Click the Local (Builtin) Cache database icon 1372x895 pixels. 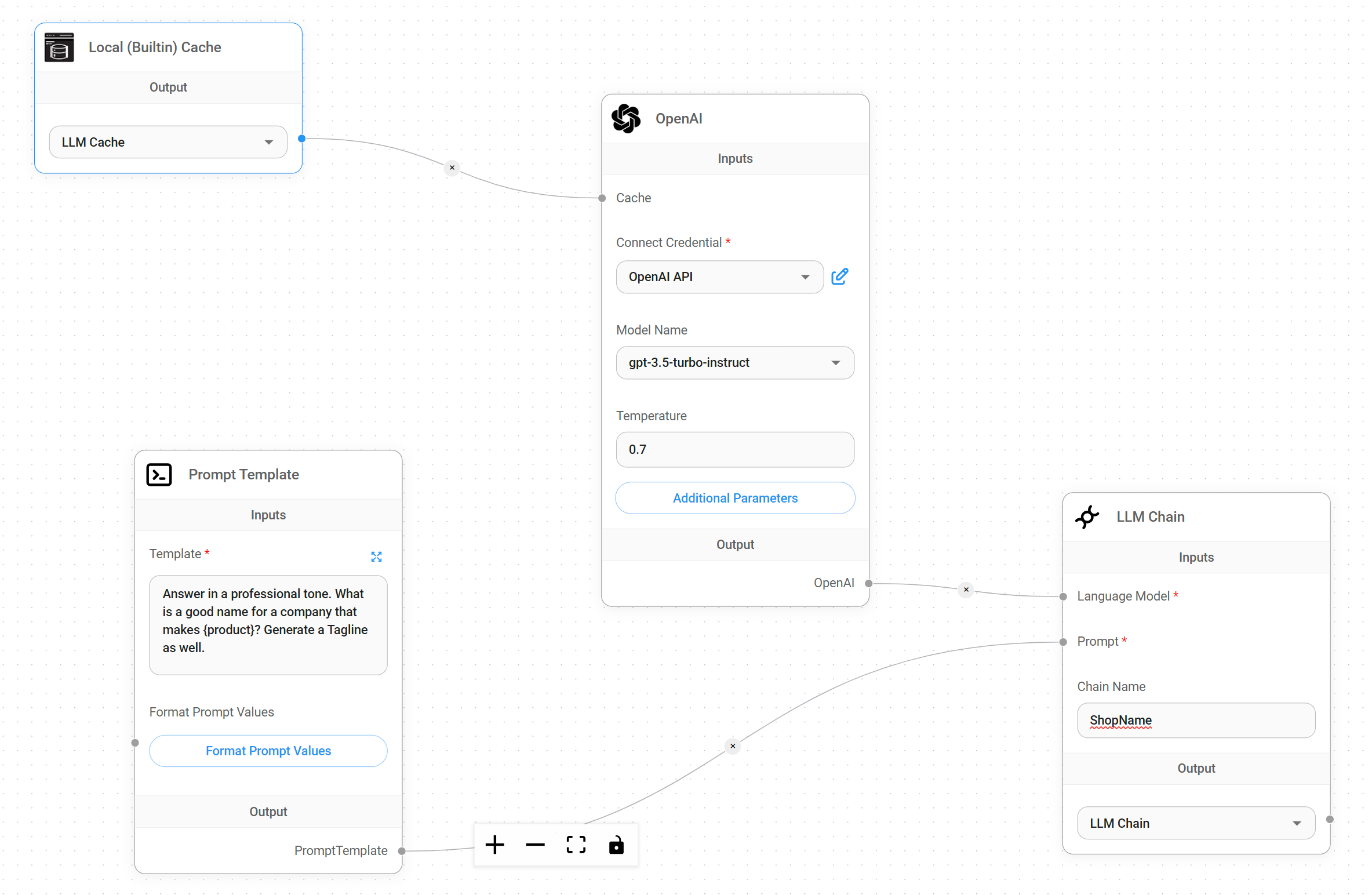(59, 48)
